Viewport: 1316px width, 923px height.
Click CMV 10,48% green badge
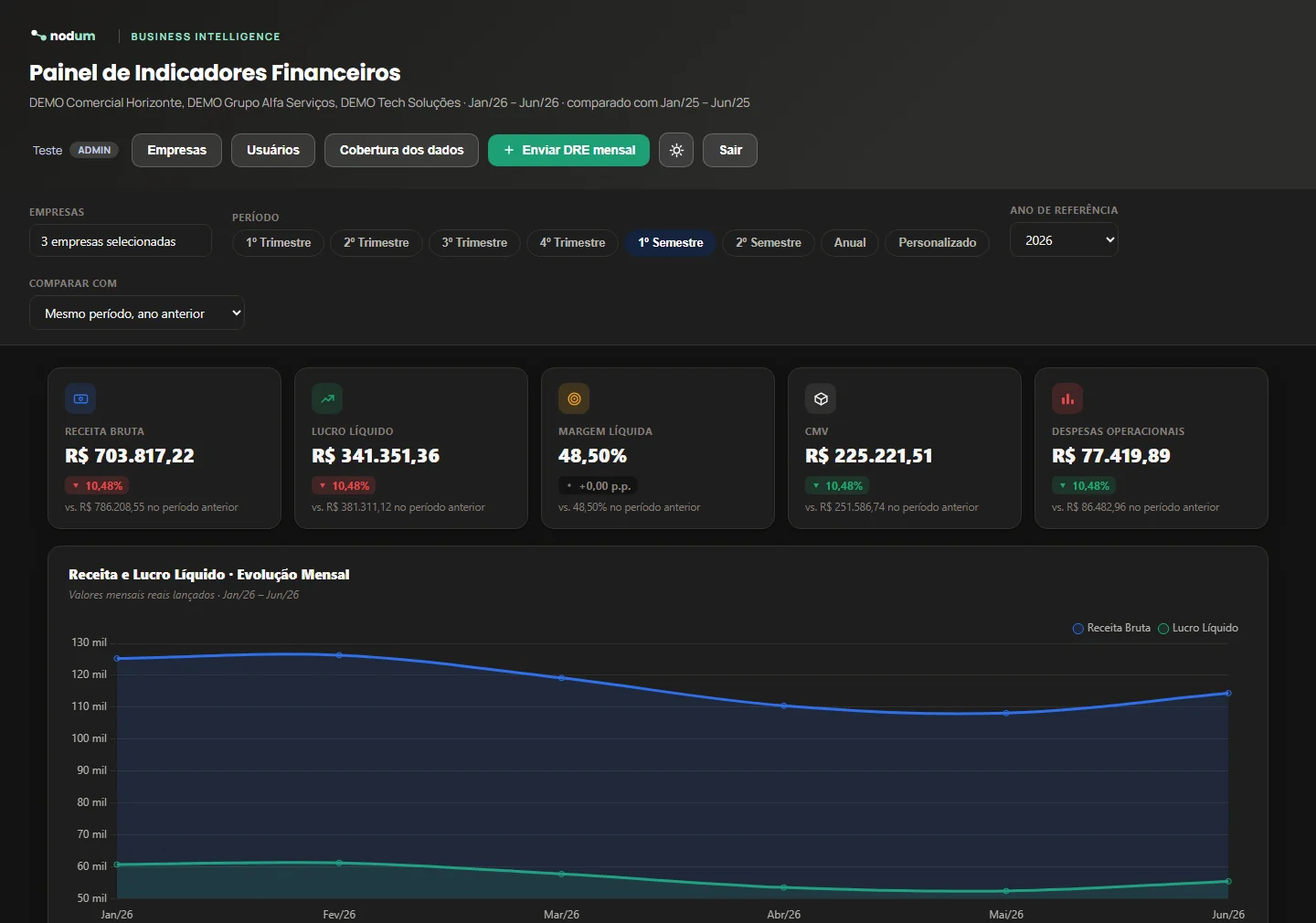point(837,485)
